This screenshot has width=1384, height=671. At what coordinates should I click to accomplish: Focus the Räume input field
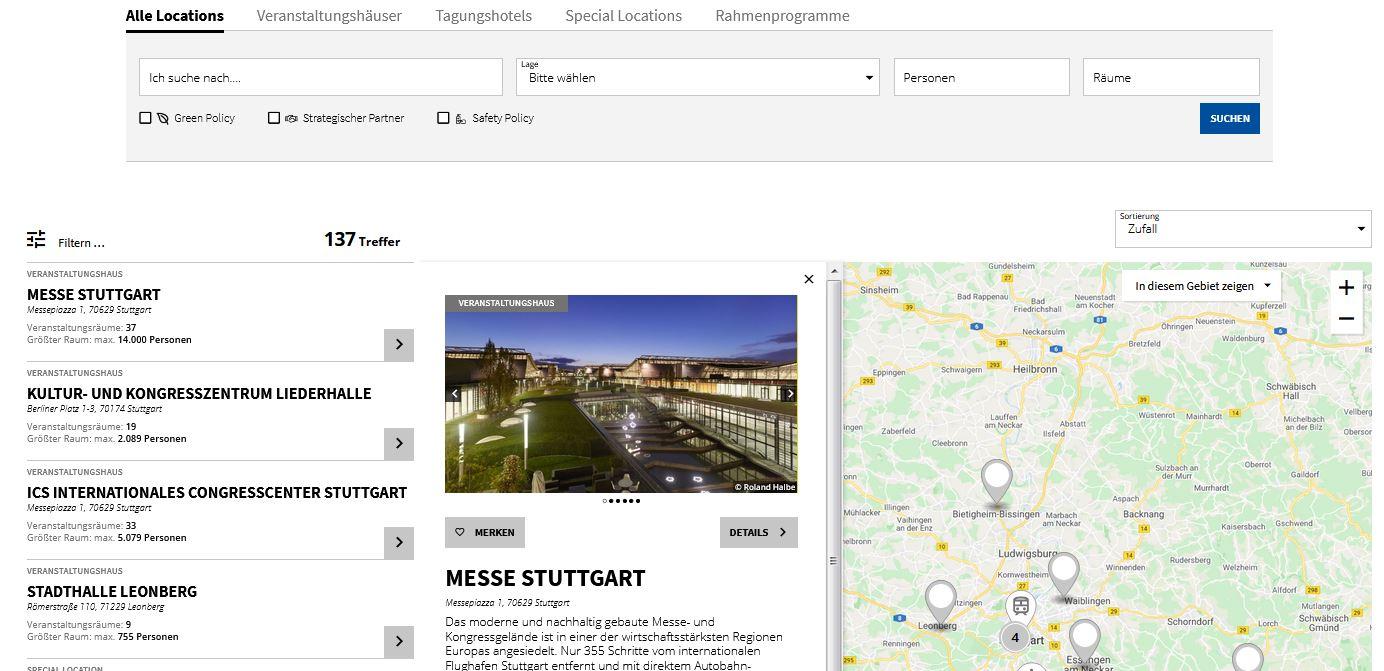click(1171, 77)
